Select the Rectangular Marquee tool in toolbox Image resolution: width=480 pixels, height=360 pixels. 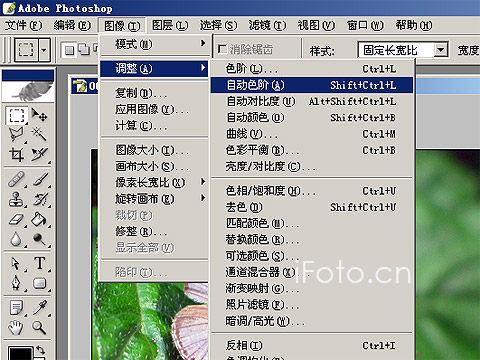[x=17, y=115]
